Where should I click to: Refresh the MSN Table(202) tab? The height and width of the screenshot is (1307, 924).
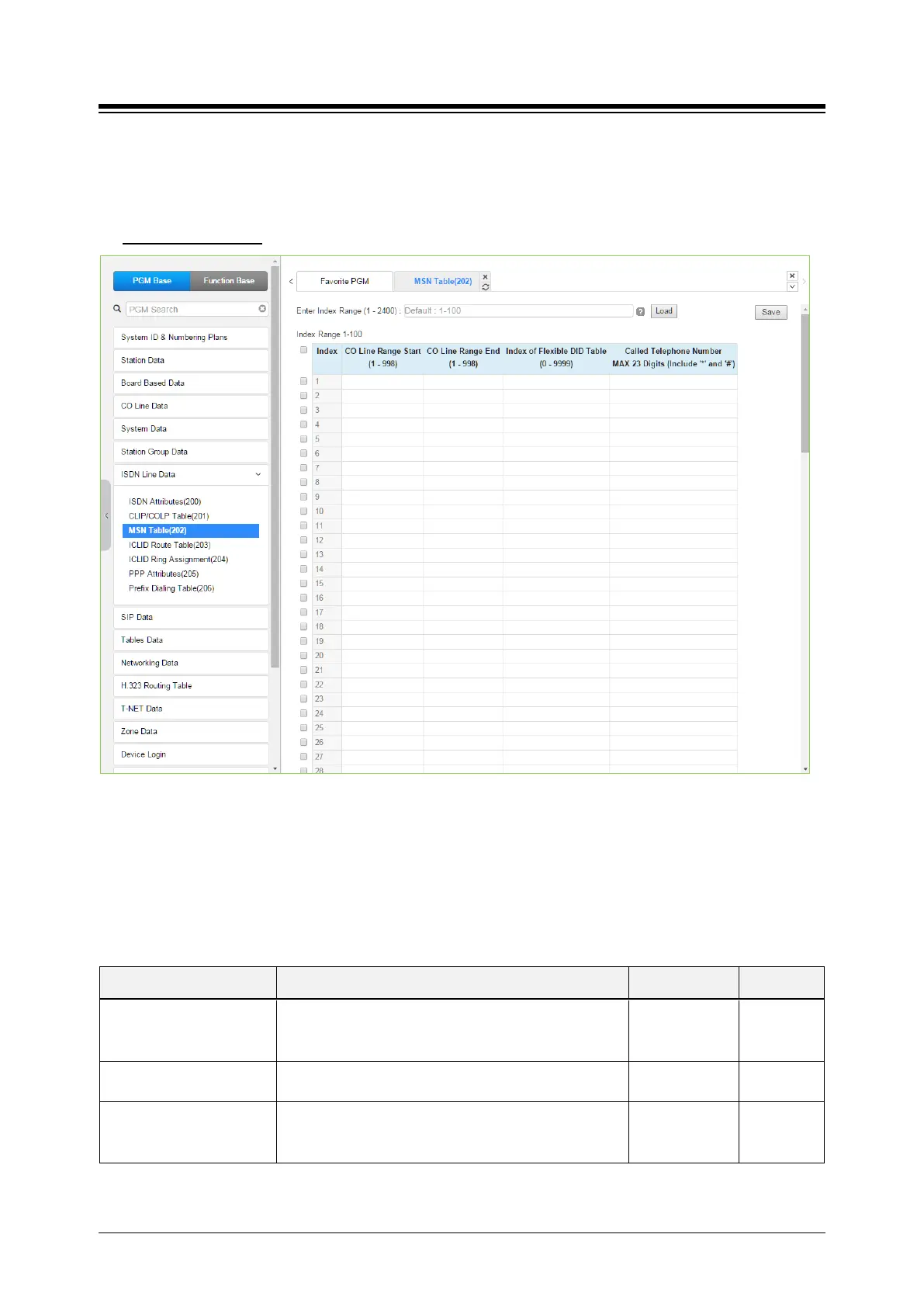[x=486, y=286]
